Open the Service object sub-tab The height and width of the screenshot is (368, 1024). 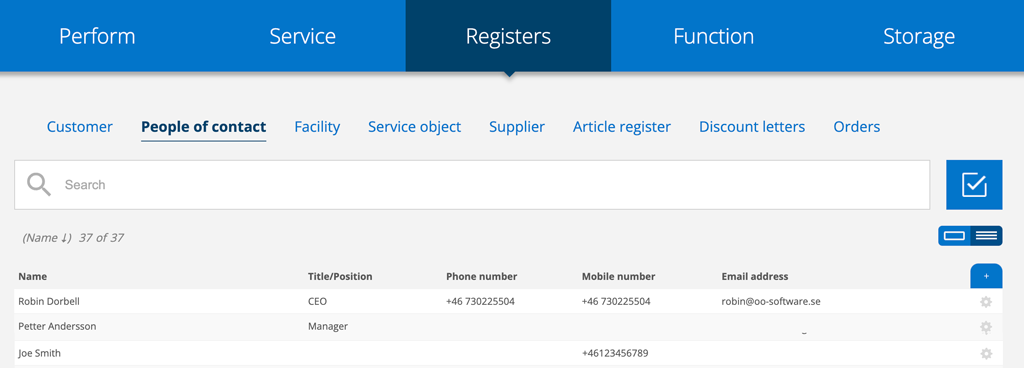click(414, 127)
